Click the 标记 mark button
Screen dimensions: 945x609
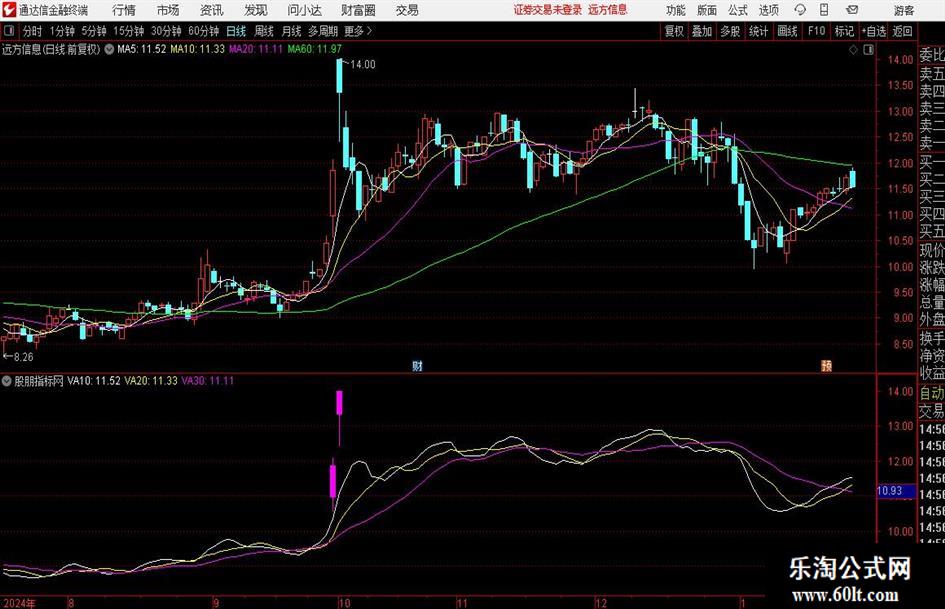(844, 31)
